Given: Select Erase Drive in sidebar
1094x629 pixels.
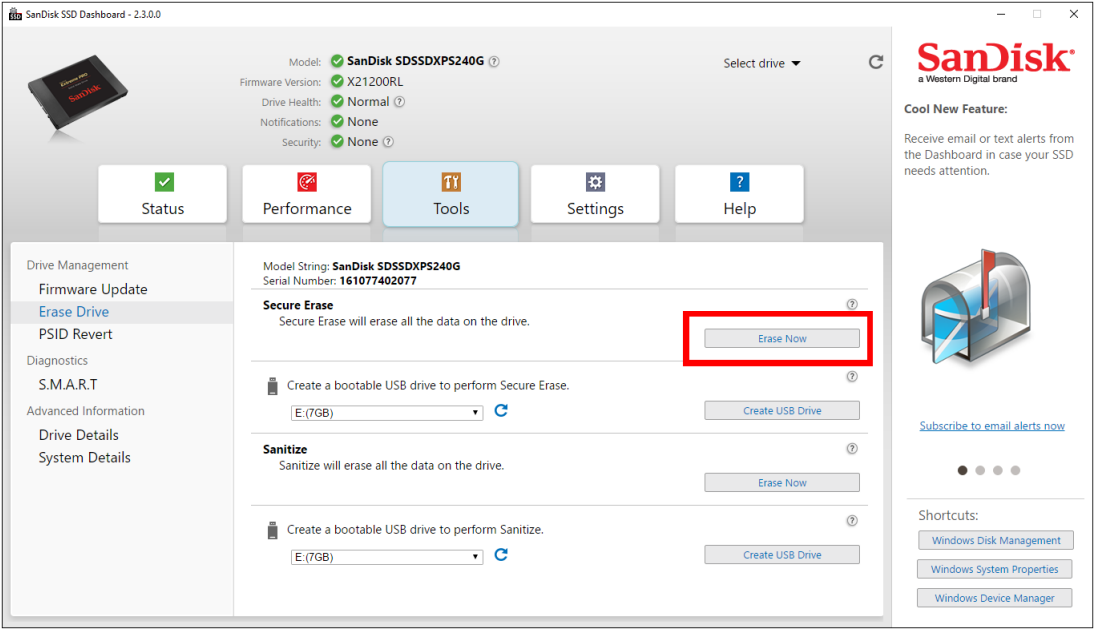Looking at the screenshot, I should pyautogui.click(x=74, y=312).
